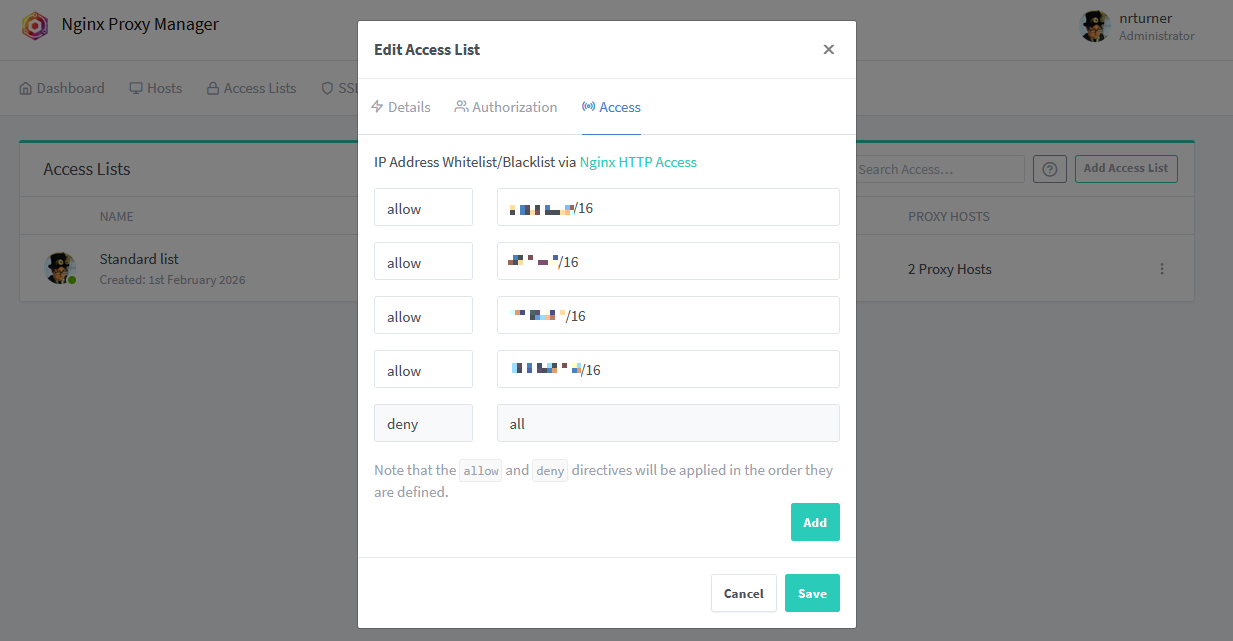Click the Access Lists padlock icon
This screenshot has height=641, width=1233.
click(211, 88)
